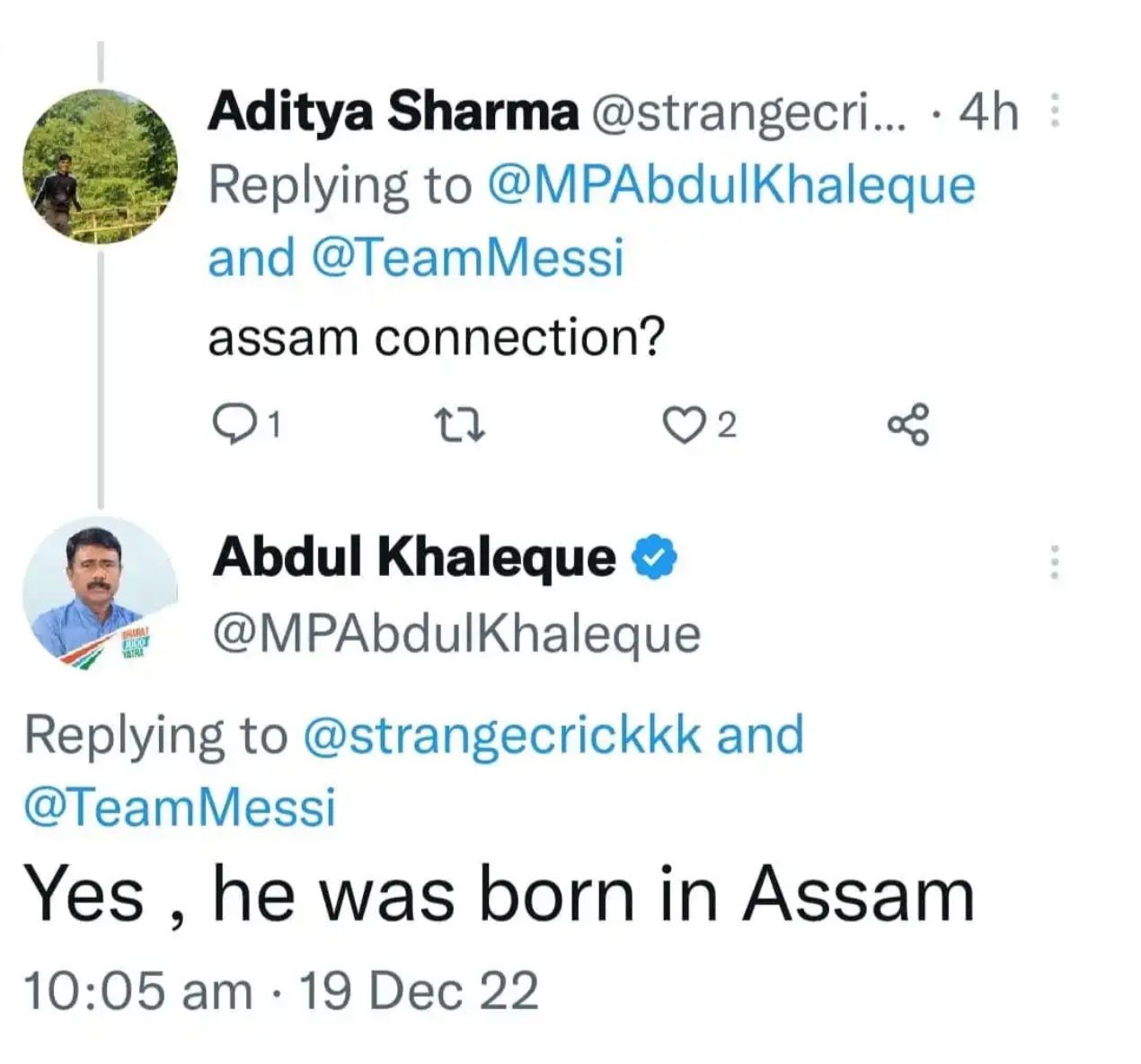The width and height of the screenshot is (1141, 1064).
Task: Open the @strangecrickkk mention link
Action: pos(503,734)
